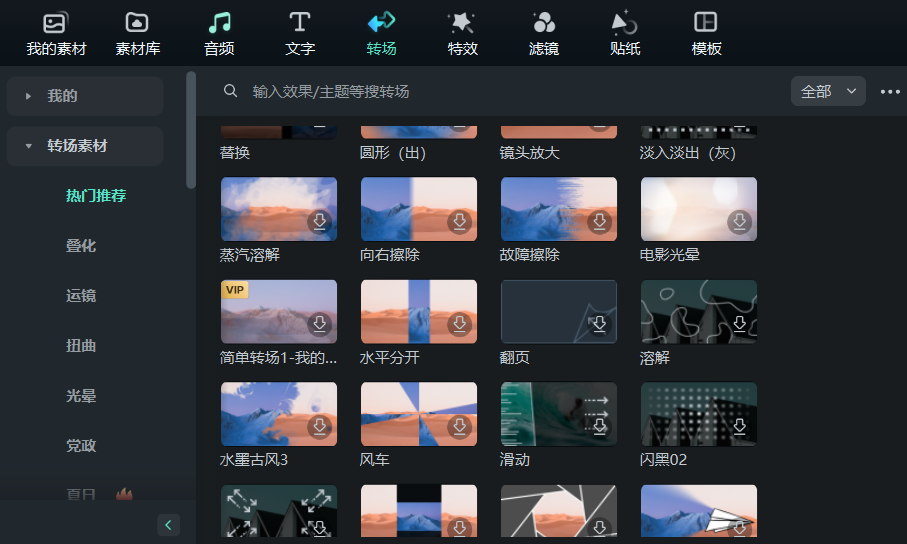
Task: Download the 水平分开 transition
Action: point(459,324)
